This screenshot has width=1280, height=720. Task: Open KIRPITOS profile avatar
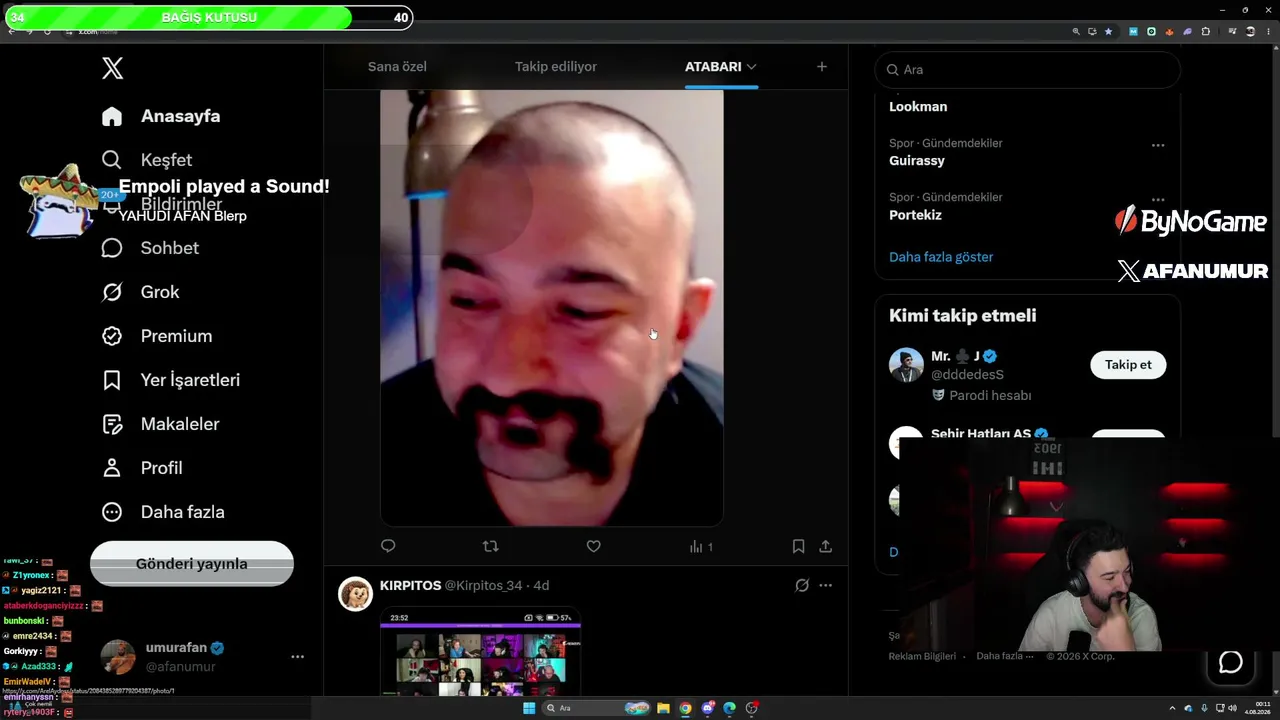pos(355,594)
